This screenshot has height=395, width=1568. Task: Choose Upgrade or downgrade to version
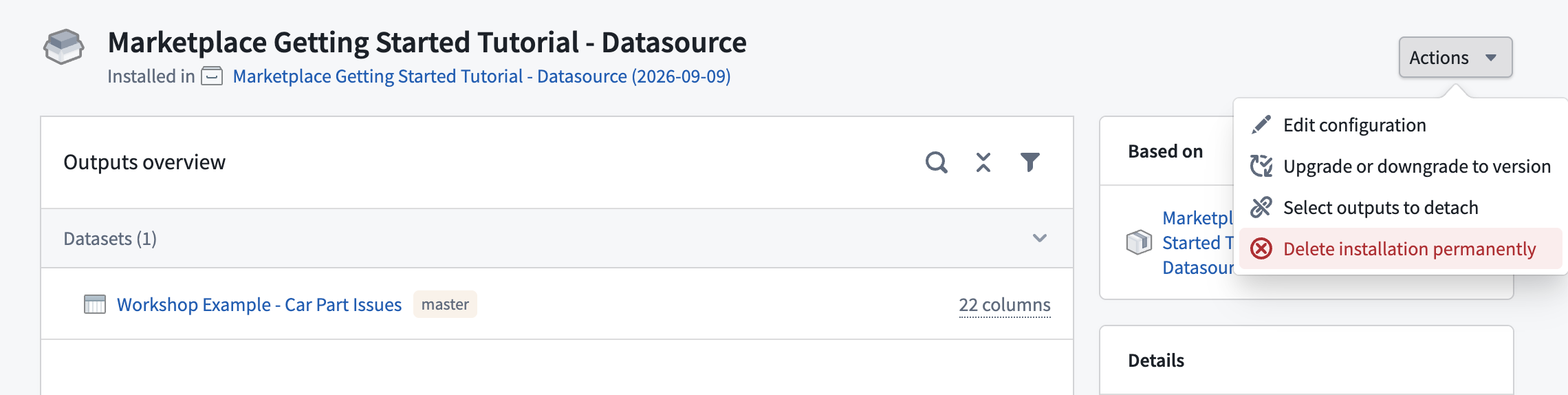[1400, 167]
